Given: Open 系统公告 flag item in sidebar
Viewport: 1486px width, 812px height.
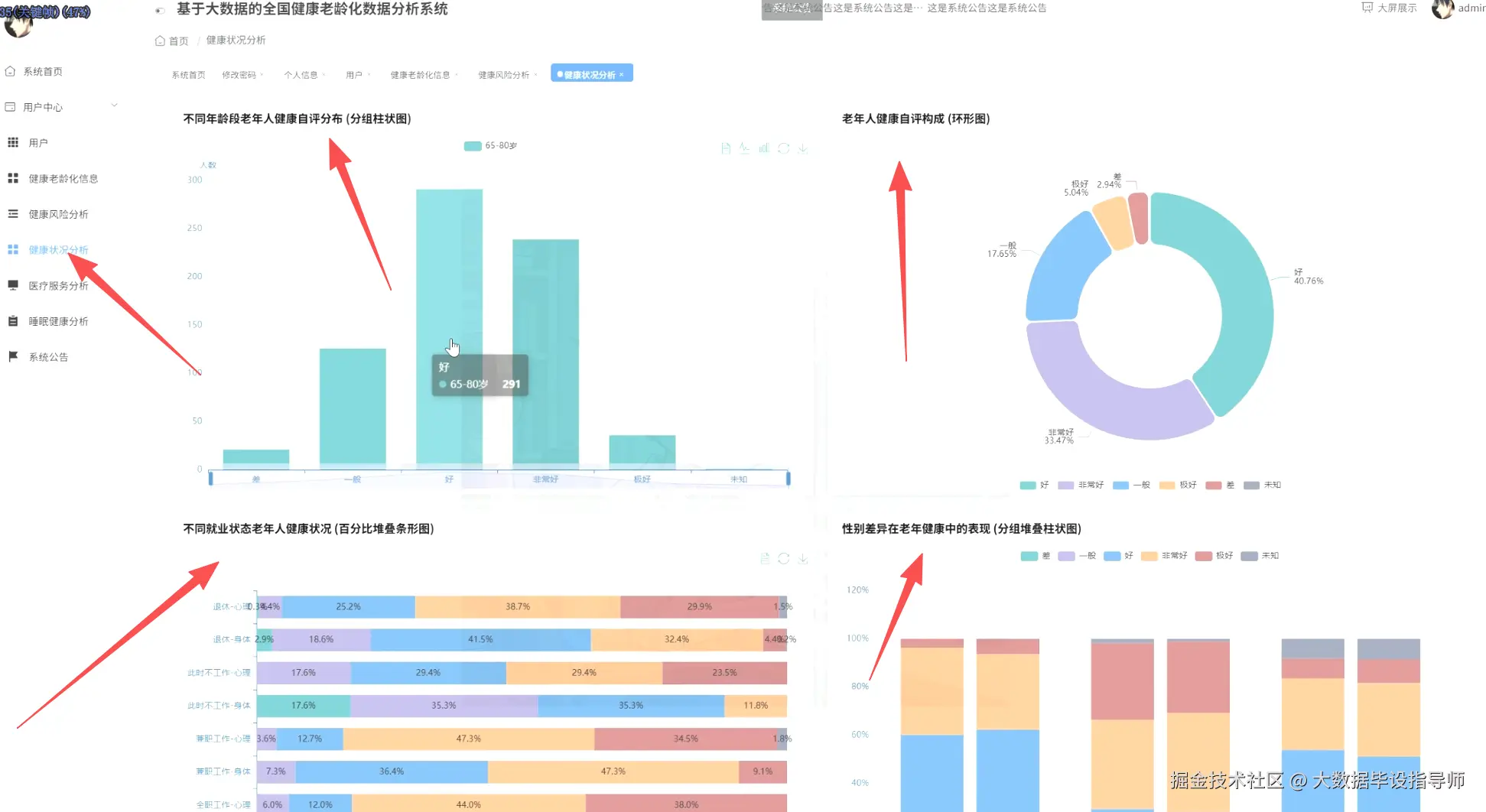Looking at the screenshot, I should pos(48,357).
